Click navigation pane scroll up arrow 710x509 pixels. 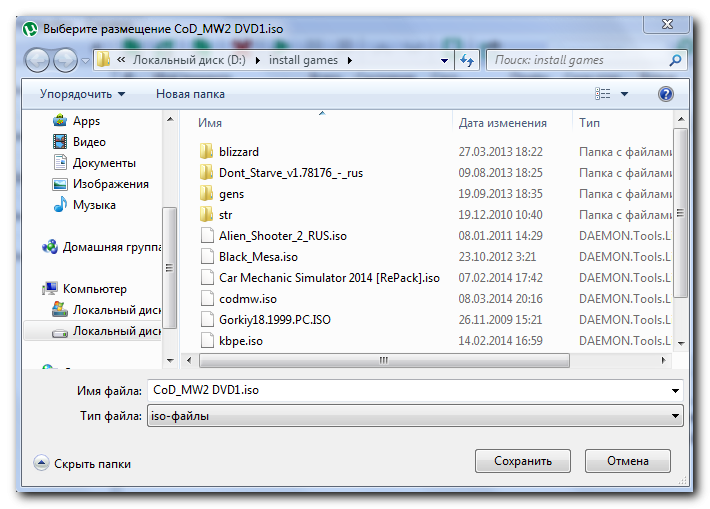(170, 120)
